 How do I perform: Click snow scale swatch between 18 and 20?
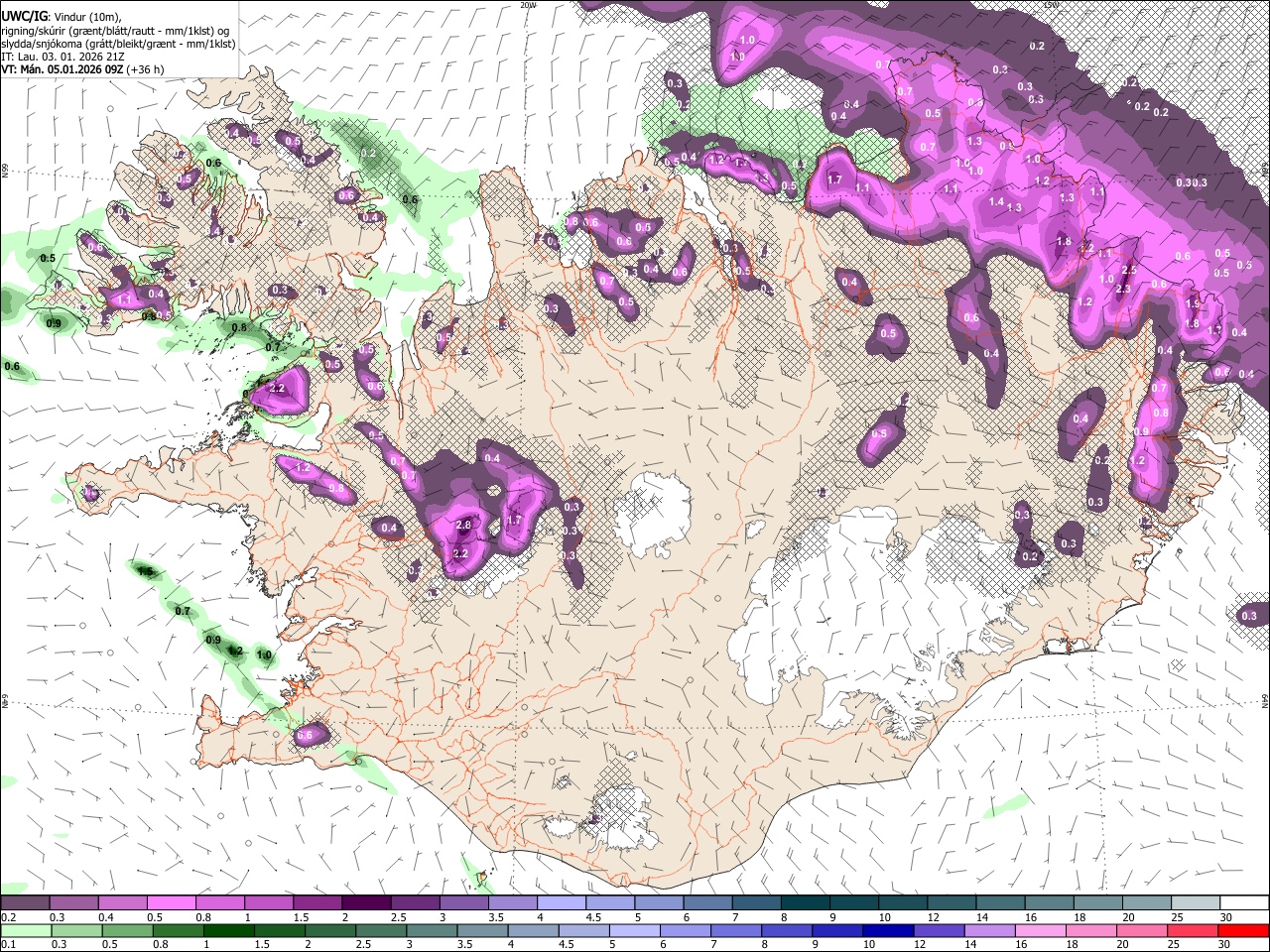click(x=1097, y=903)
